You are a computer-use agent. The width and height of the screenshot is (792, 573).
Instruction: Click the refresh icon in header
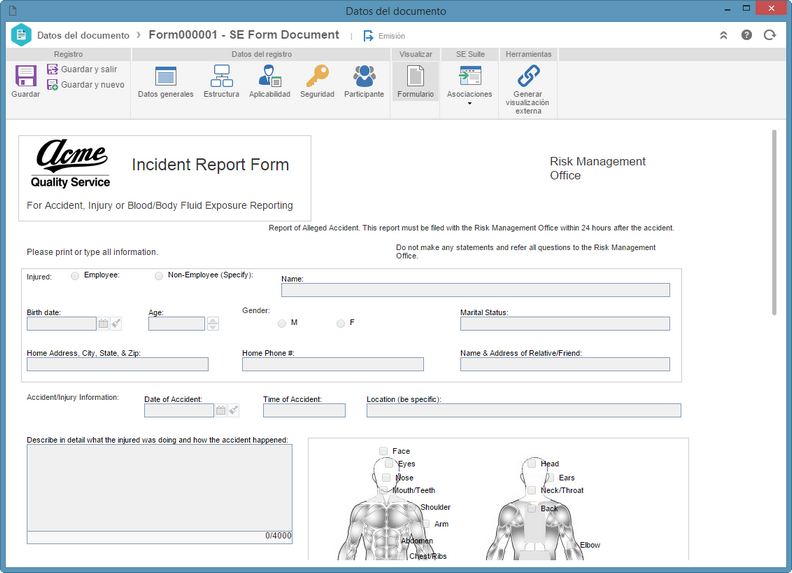tap(770, 35)
